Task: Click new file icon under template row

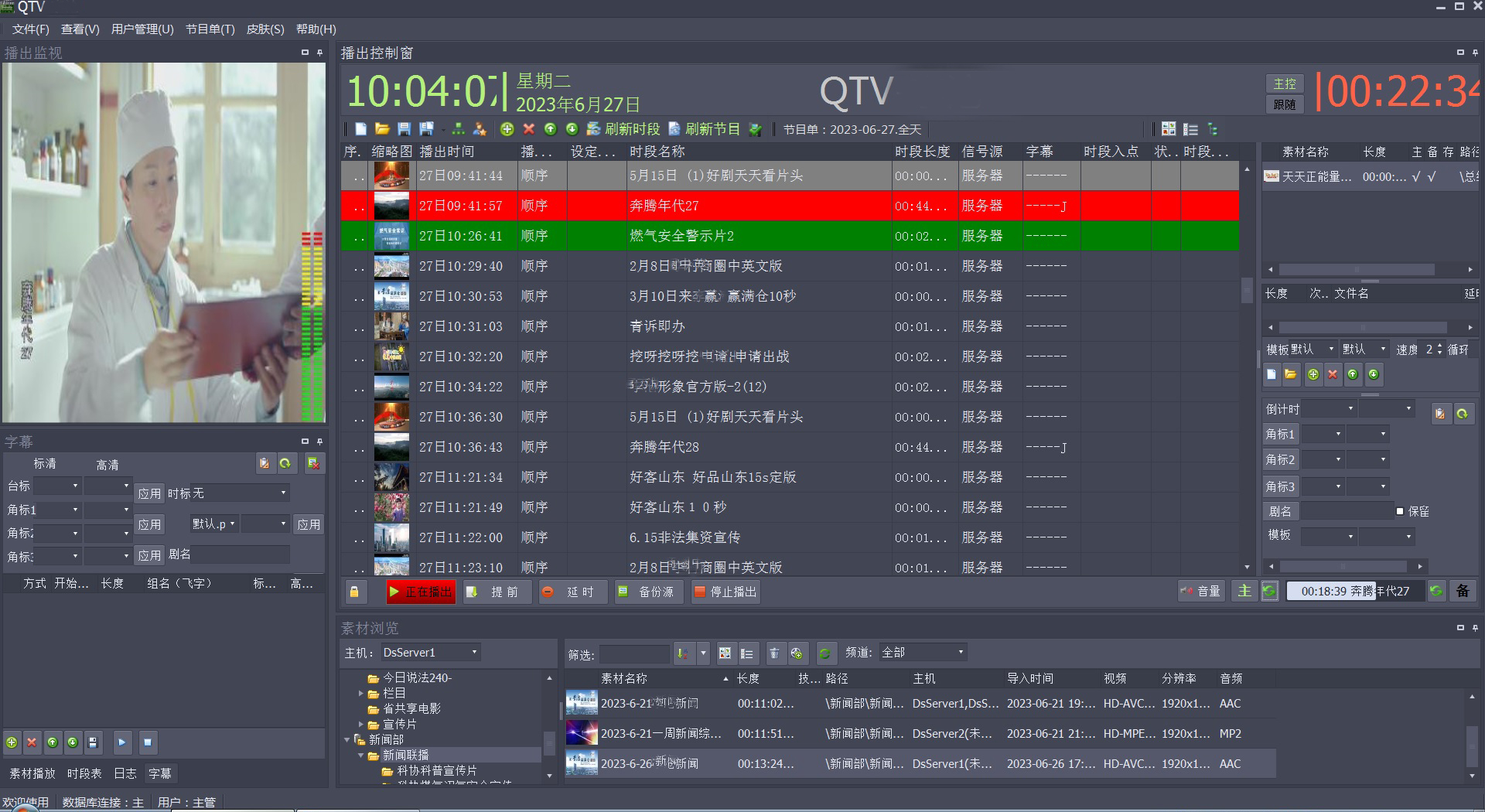Action: pos(1272,374)
